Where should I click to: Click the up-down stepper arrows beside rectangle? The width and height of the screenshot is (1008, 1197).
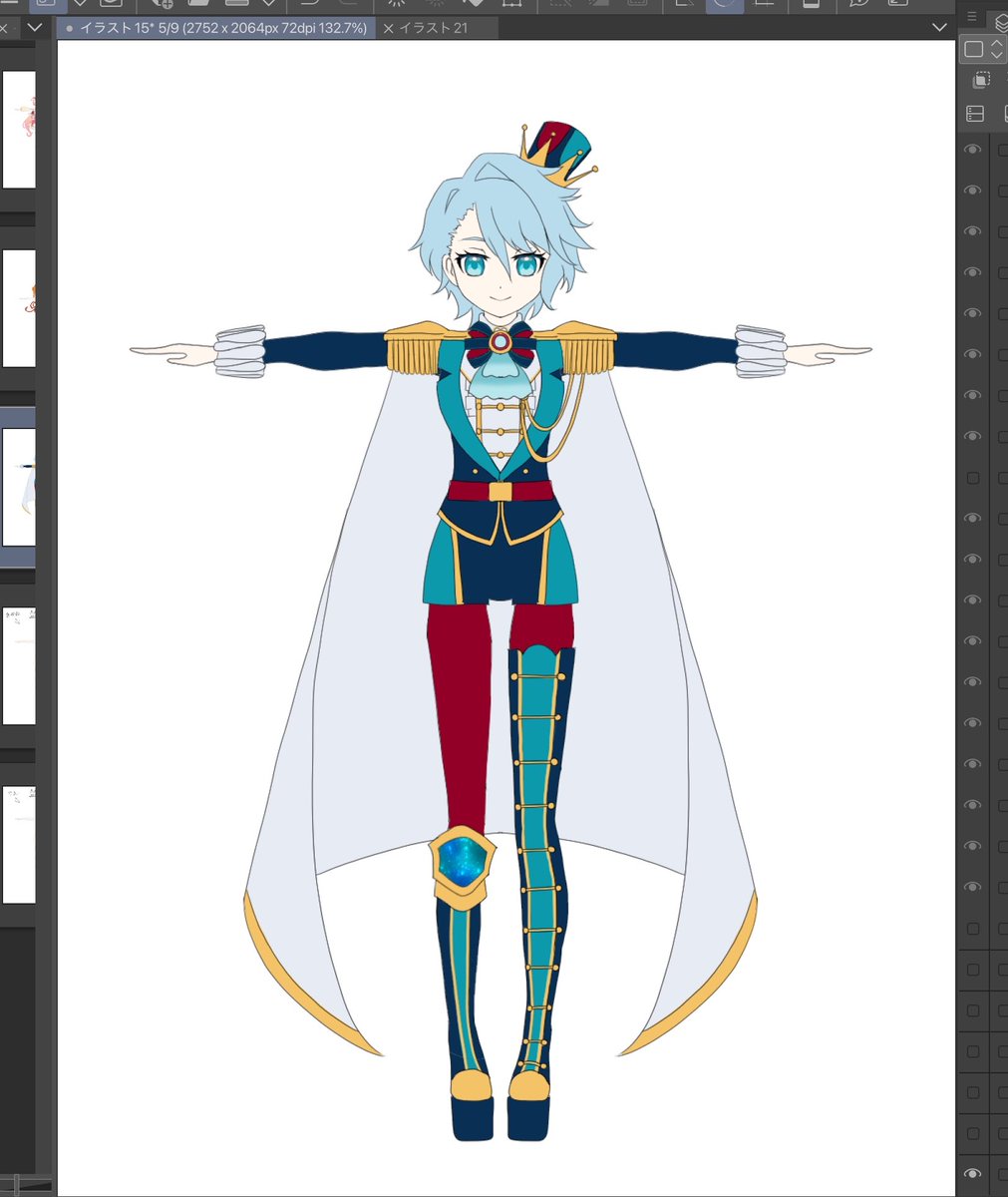997,49
